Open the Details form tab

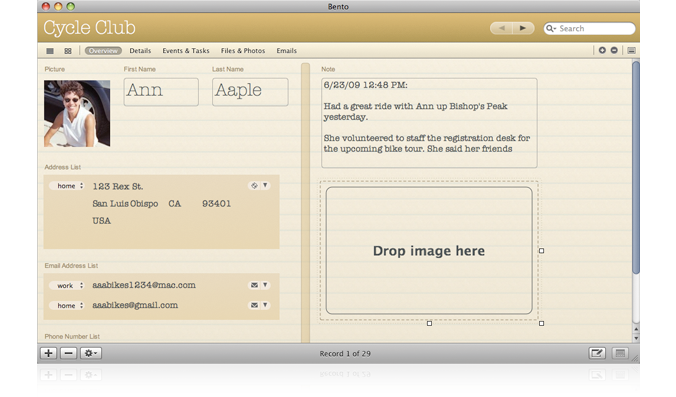click(x=140, y=51)
